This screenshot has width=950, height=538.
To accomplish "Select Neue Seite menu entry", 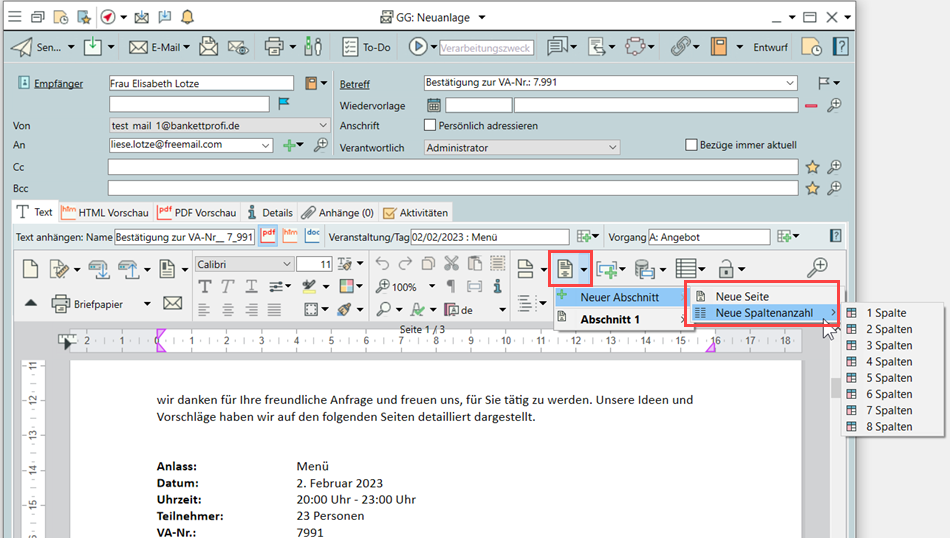I will [x=741, y=297].
